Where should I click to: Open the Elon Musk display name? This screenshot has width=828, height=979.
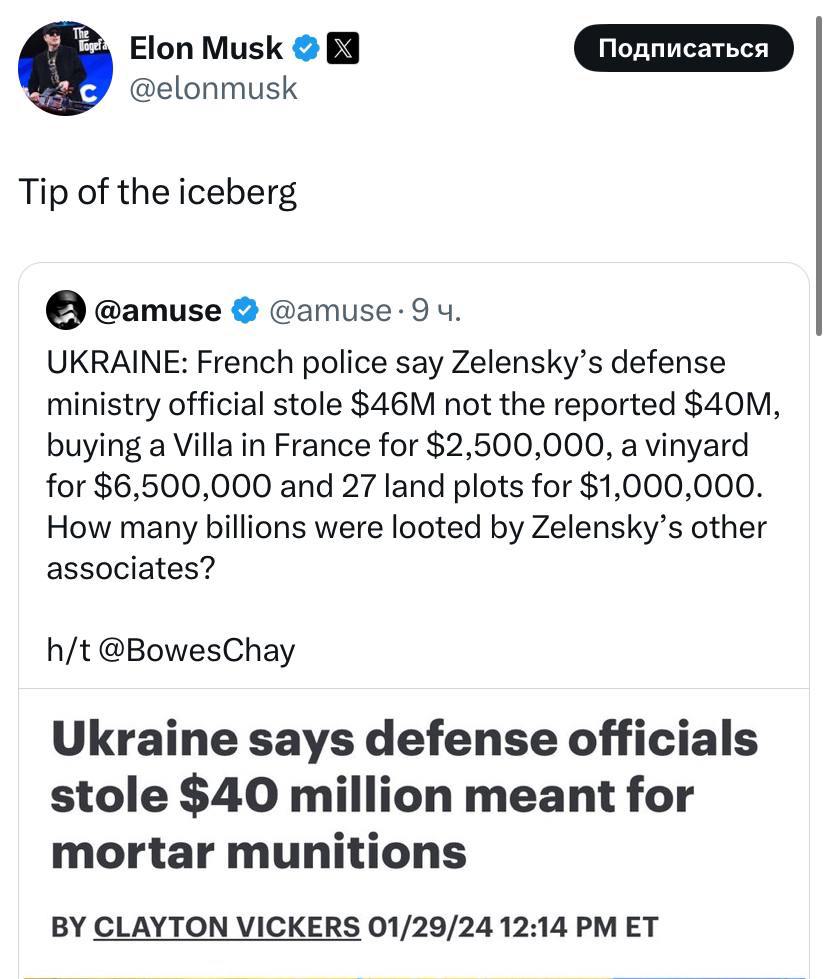206,47
